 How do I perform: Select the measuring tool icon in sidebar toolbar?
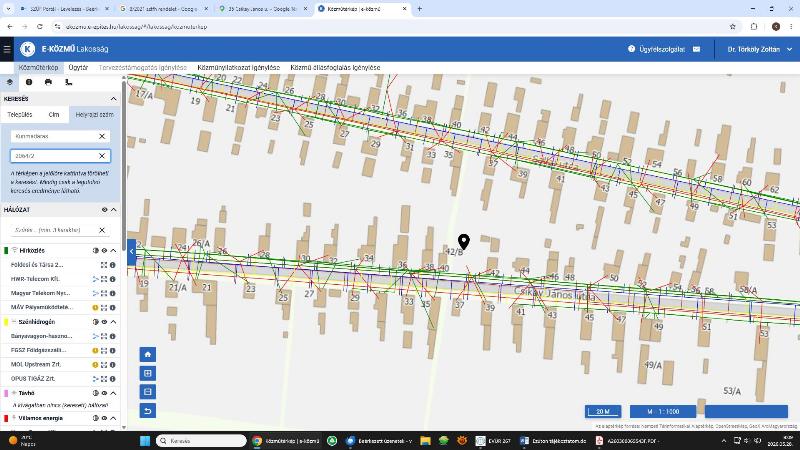coord(68,82)
